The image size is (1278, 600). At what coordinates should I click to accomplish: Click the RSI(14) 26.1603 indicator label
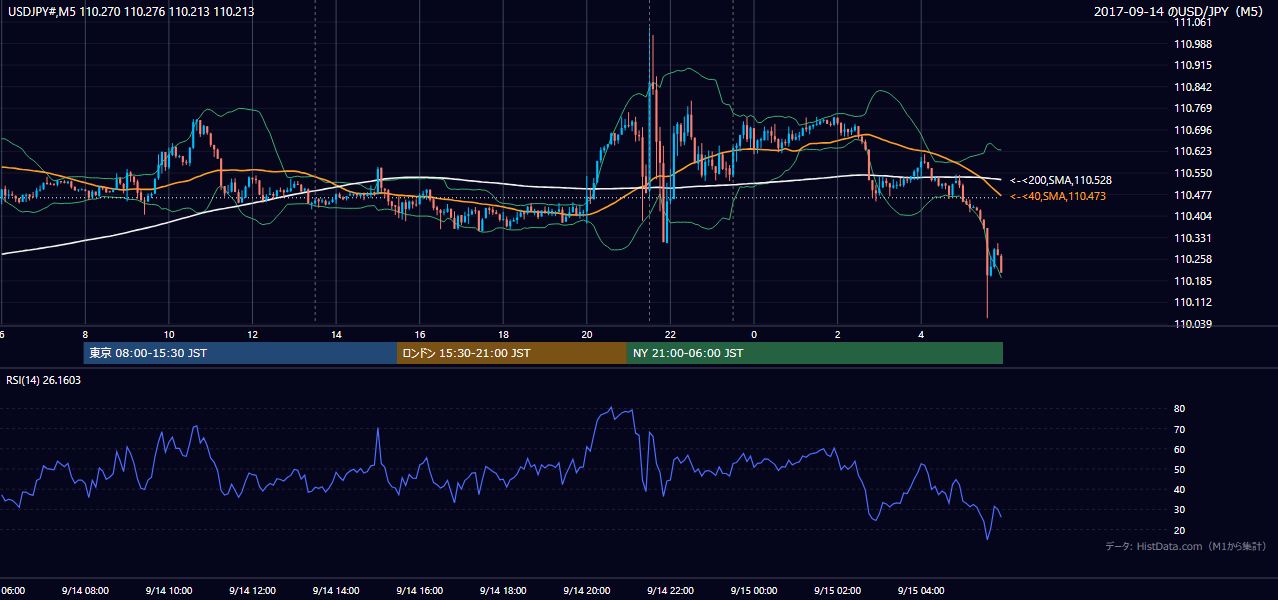pos(43,380)
